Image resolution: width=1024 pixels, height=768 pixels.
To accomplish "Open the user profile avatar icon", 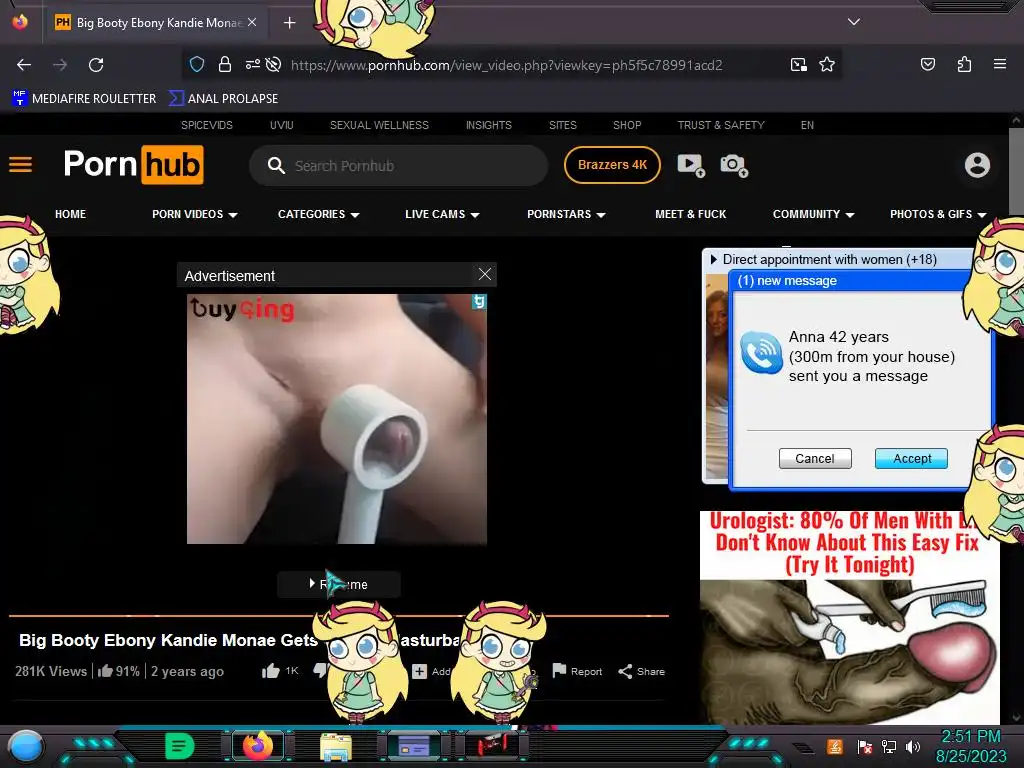I will click(977, 165).
